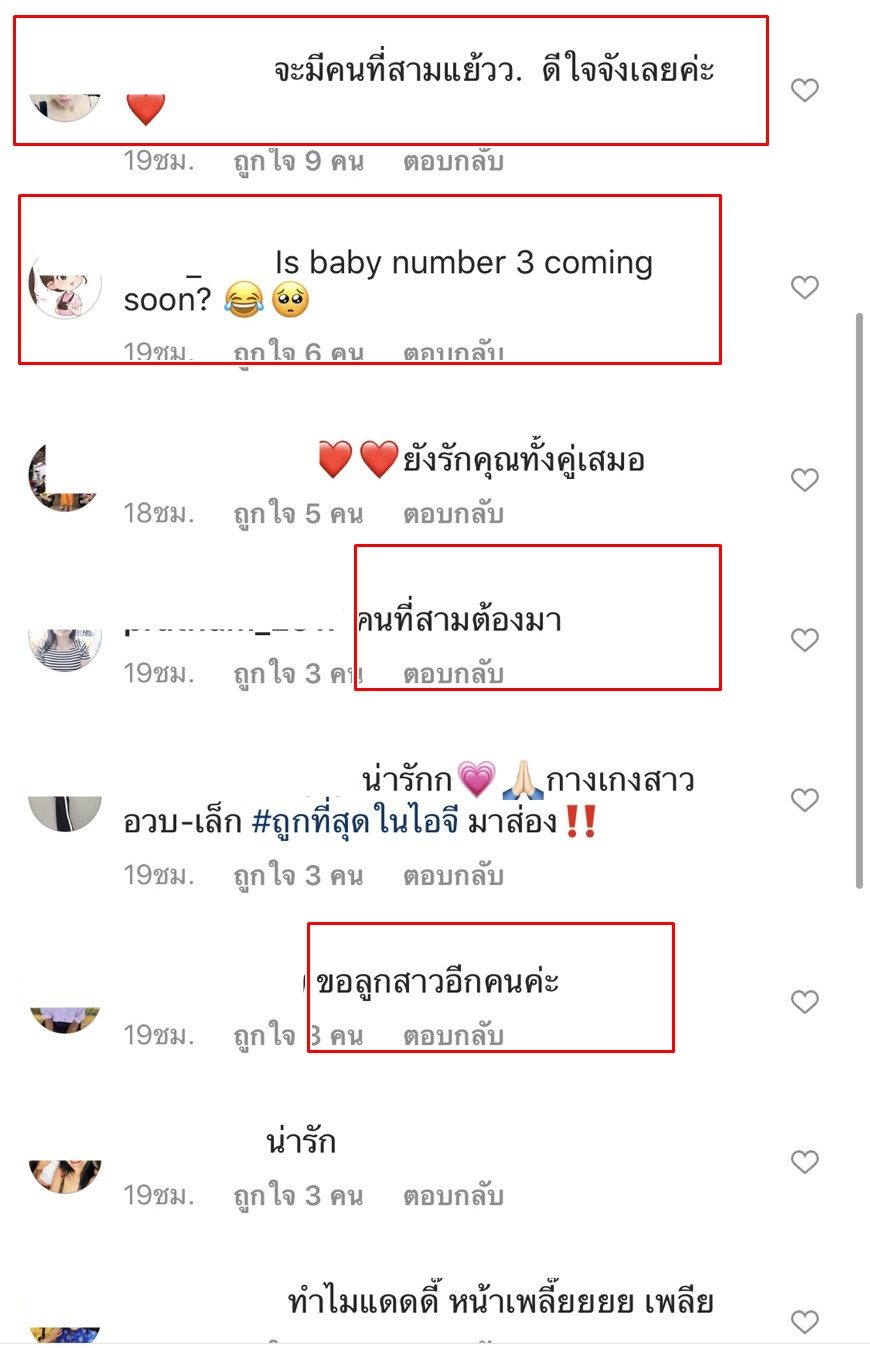Reply to the ขอลูกสาวอีกคนค่ะ comment
This screenshot has height=1348, width=870.
tap(453, 1035)
